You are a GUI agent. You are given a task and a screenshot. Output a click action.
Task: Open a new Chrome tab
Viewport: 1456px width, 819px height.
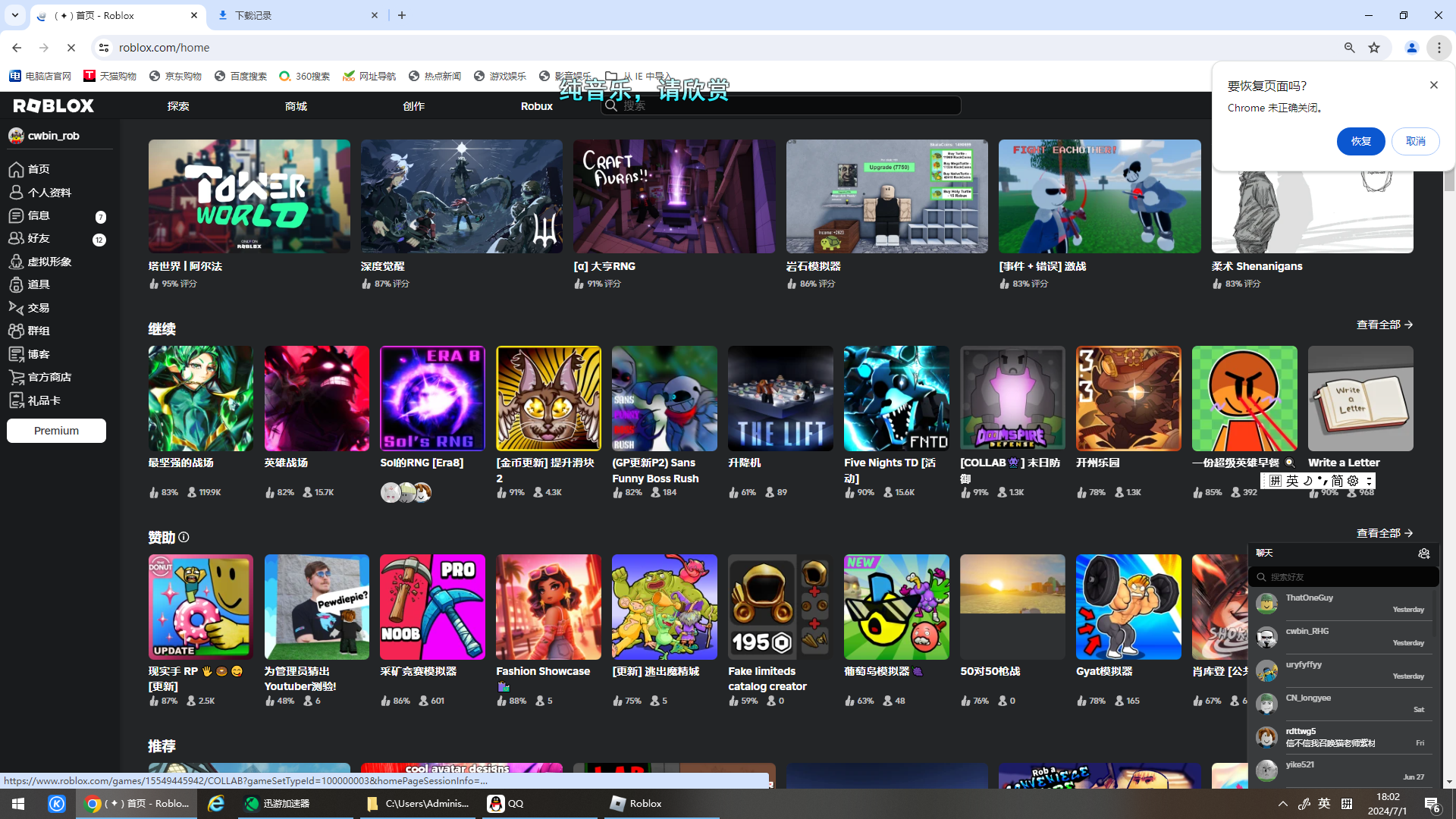(402, 15)
